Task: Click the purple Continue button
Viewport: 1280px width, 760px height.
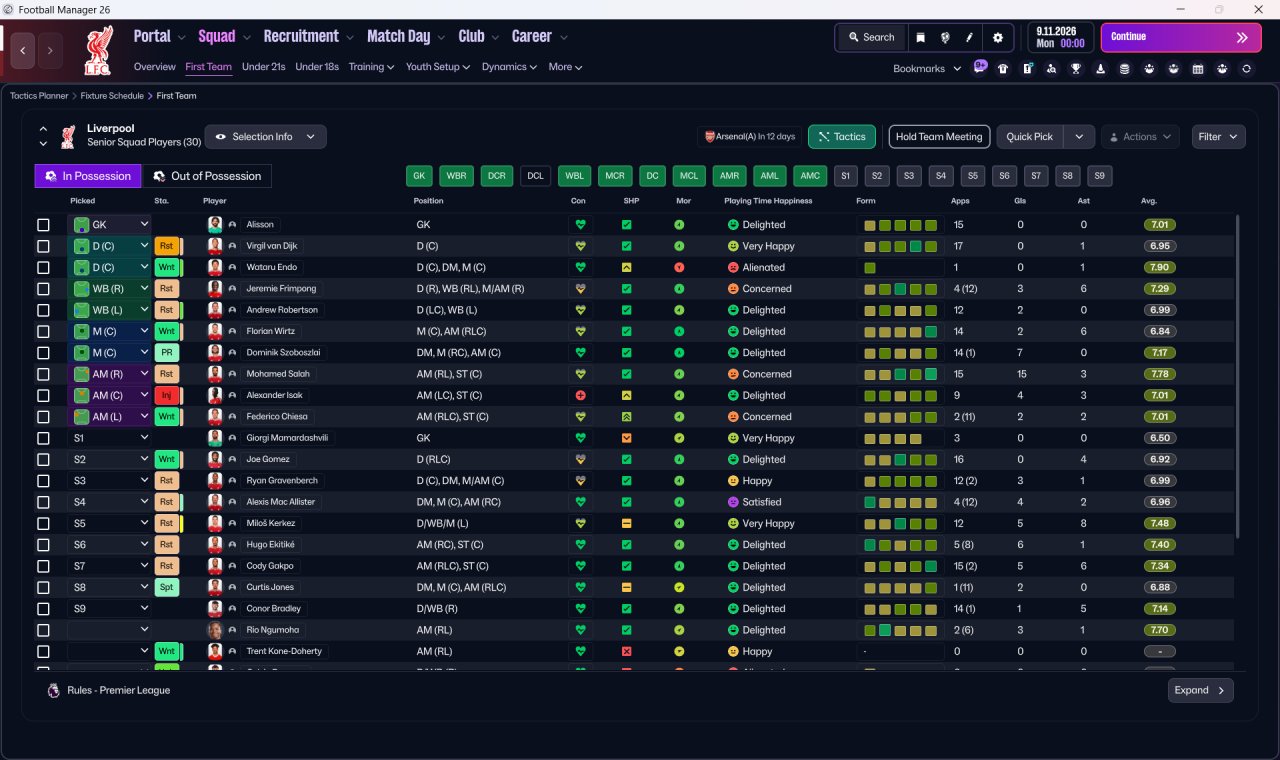Action: (x=1180, y=37)
